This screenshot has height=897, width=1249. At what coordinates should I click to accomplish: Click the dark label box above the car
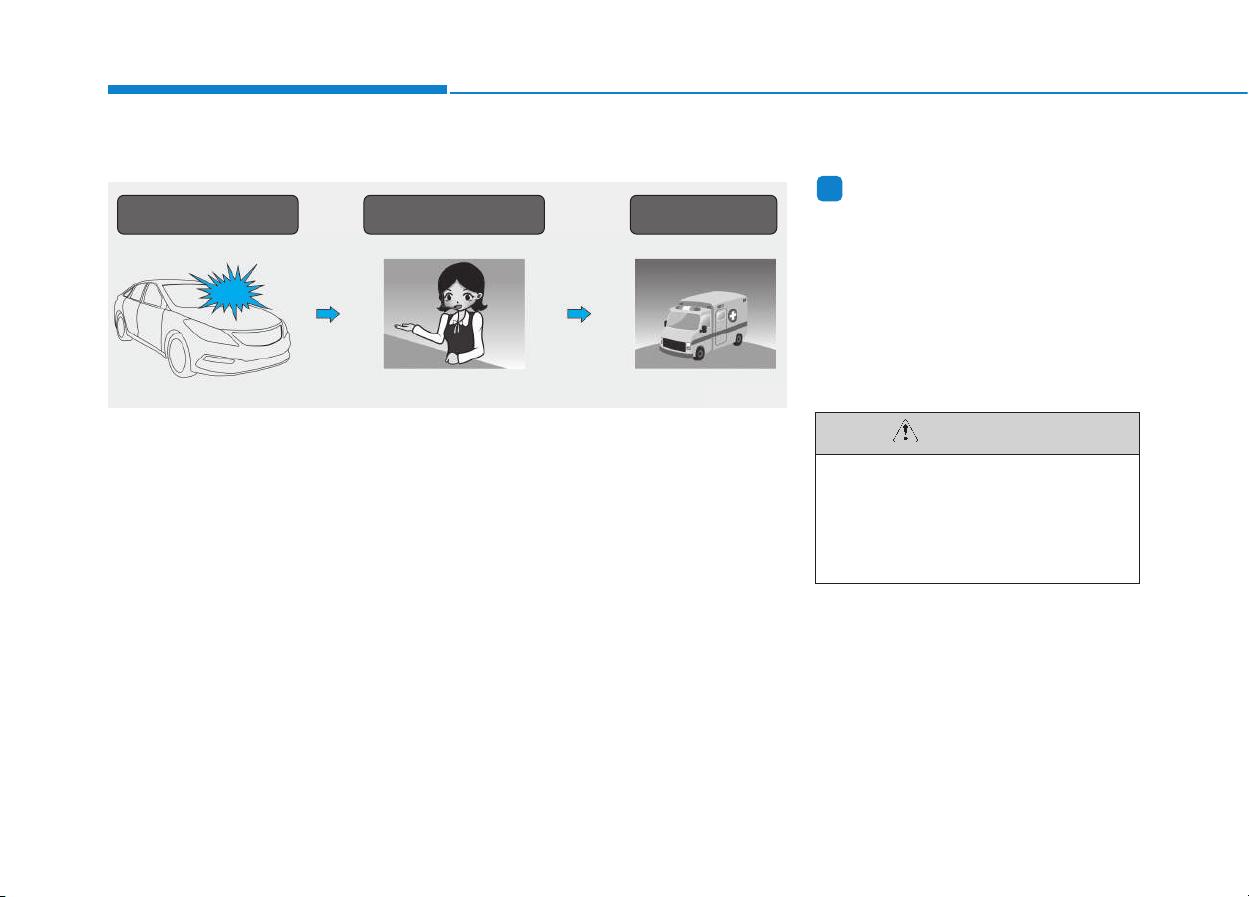pos(208,215)
